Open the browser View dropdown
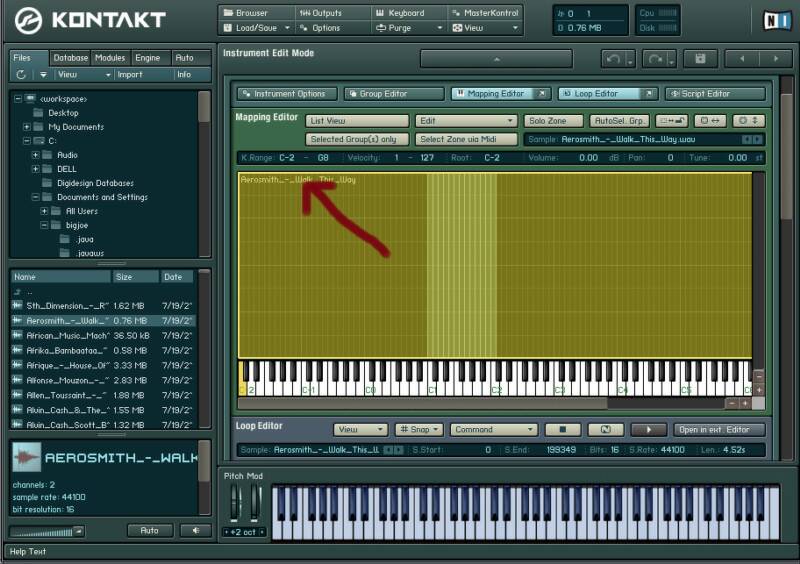Screen dimensions: 800x564 [x=84, y=75]
